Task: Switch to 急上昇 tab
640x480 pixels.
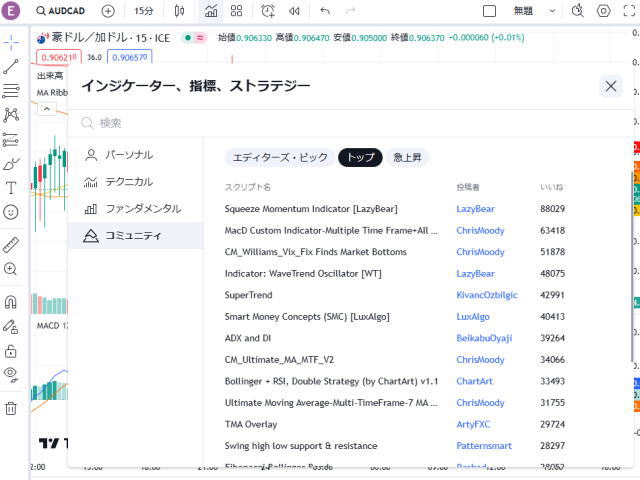Action: click(x=407, y=158)
